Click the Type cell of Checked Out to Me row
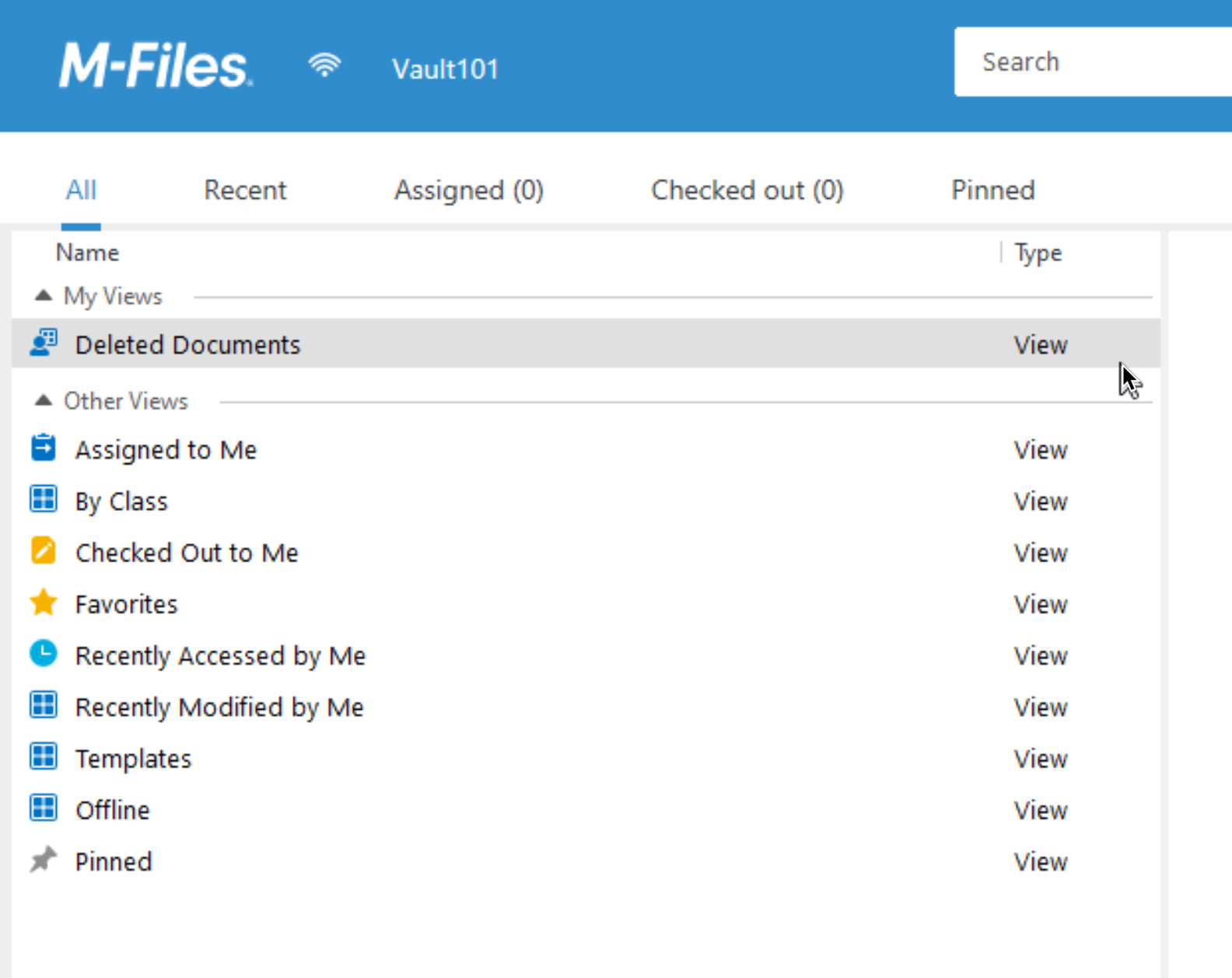 click(x=1041, y=553)
